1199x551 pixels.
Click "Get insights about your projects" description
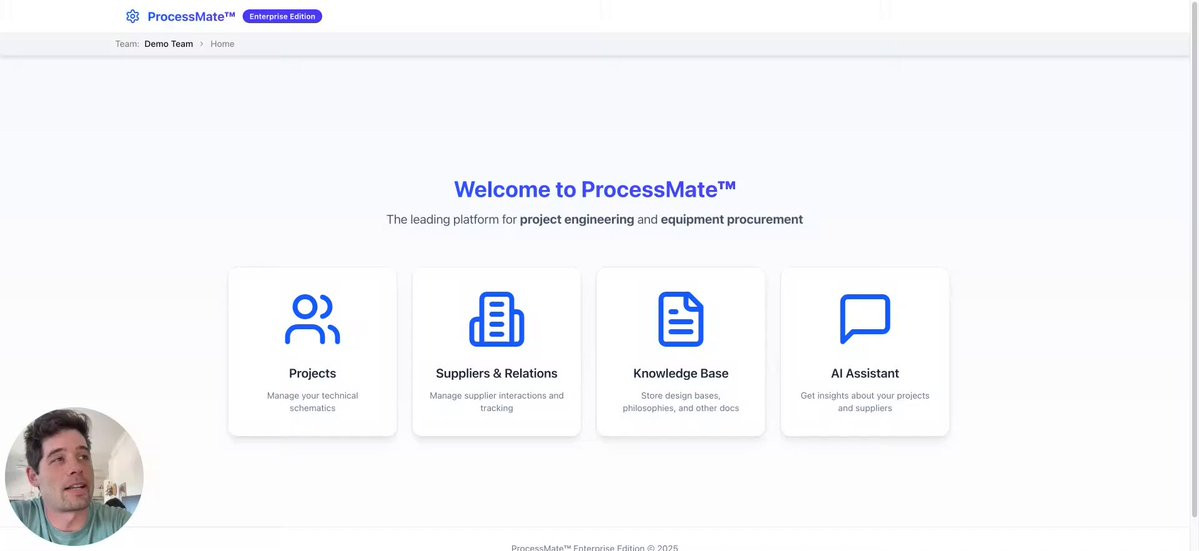[x=865, y=402]
